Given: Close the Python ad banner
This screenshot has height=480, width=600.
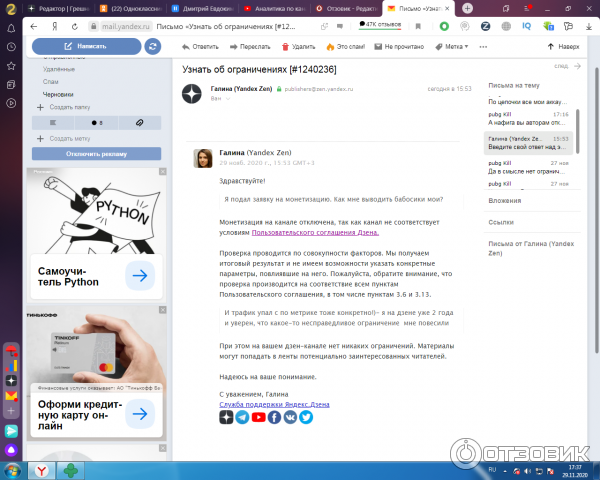Looking at the screenshot, I should (x=163, y=171).
